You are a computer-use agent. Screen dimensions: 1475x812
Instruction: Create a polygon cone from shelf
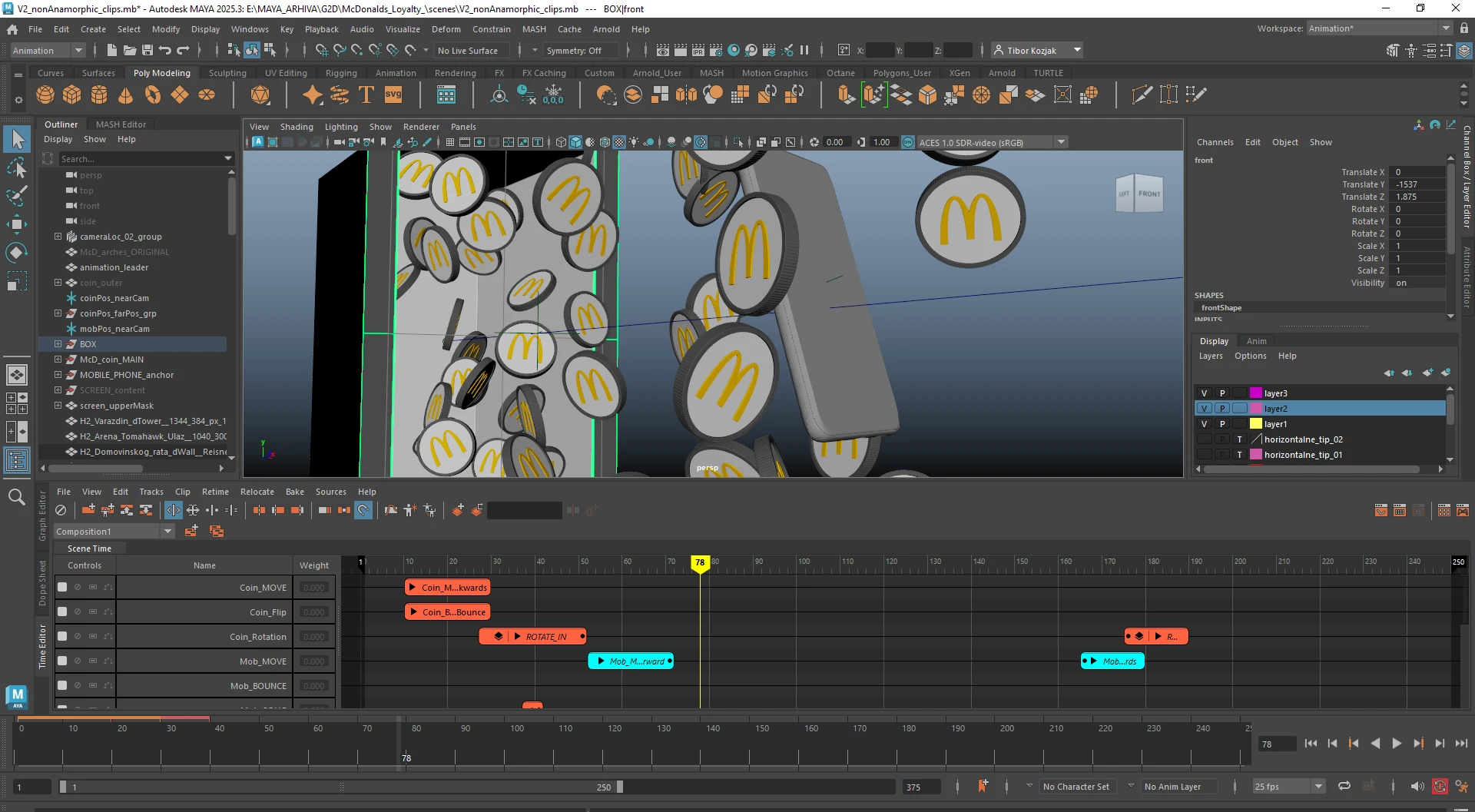coord(125,94)
